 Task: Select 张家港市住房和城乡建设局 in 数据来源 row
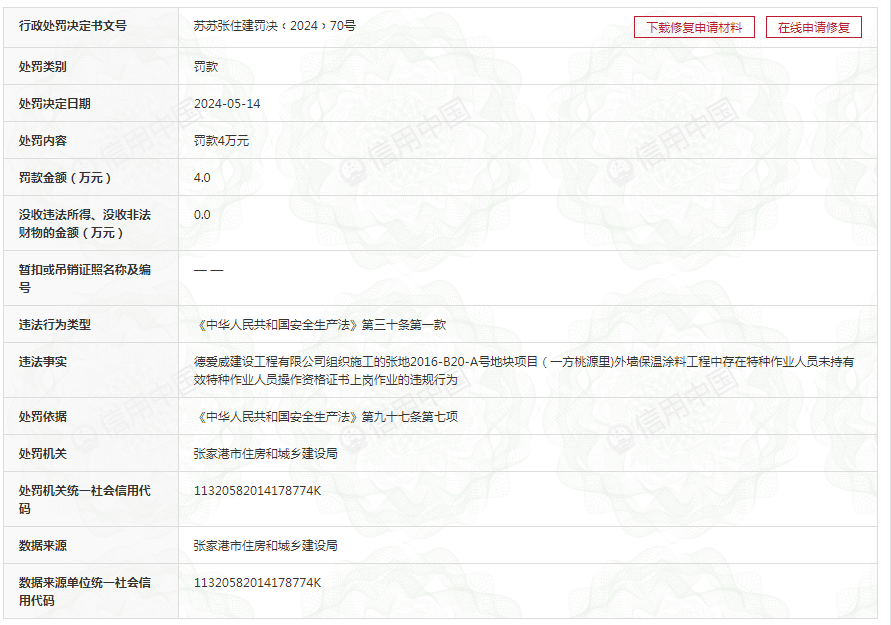[265, 545]
